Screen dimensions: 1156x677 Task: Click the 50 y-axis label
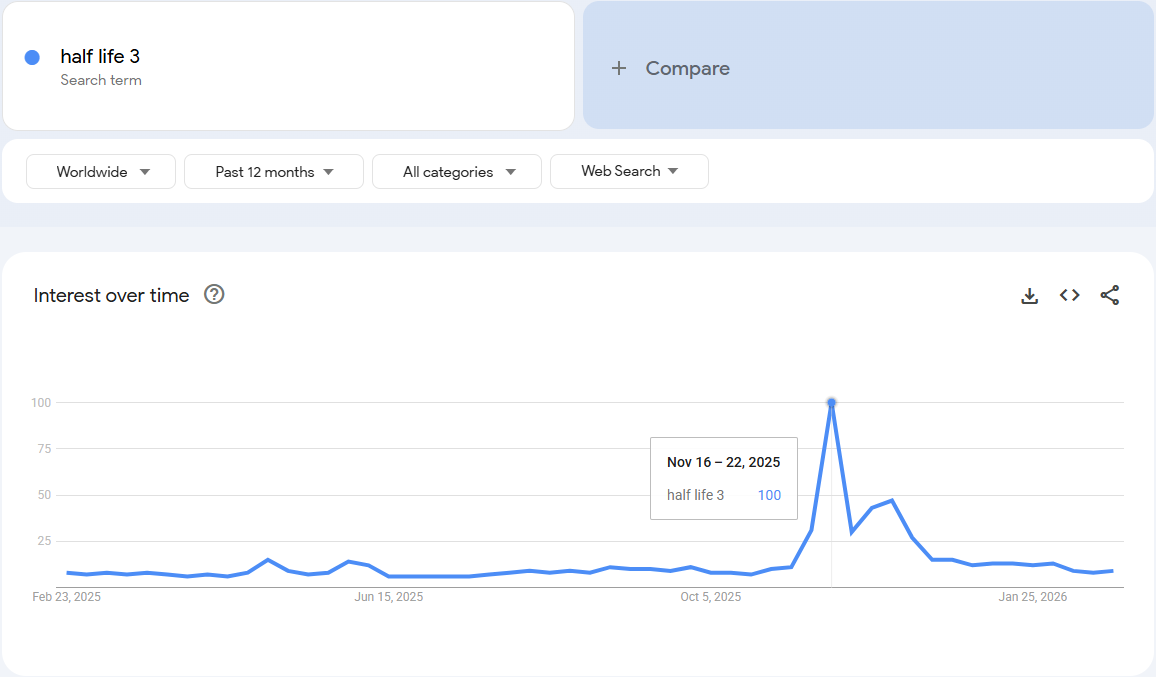point(44,495)
